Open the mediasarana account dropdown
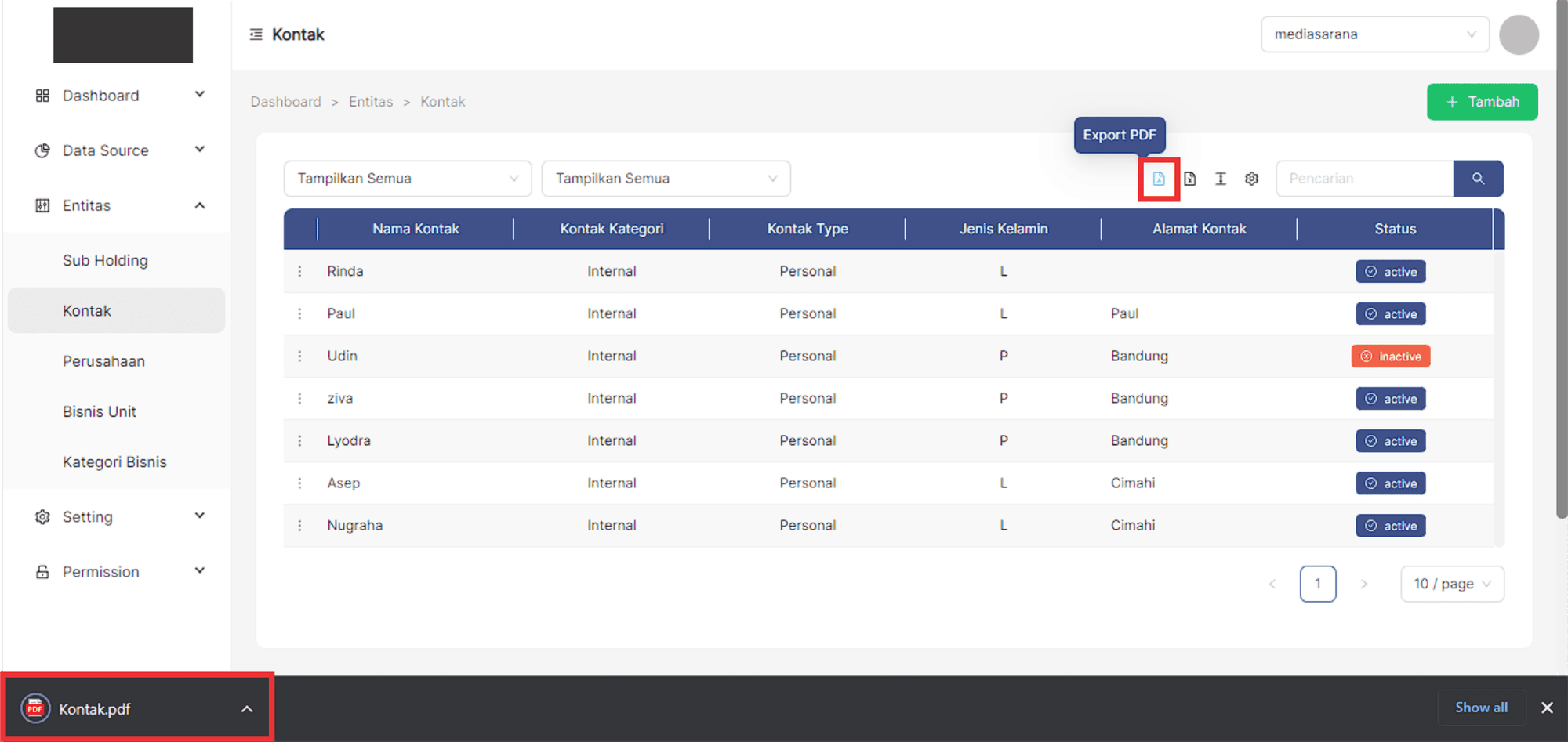The image size is (1568, 742). [1374, 34]
